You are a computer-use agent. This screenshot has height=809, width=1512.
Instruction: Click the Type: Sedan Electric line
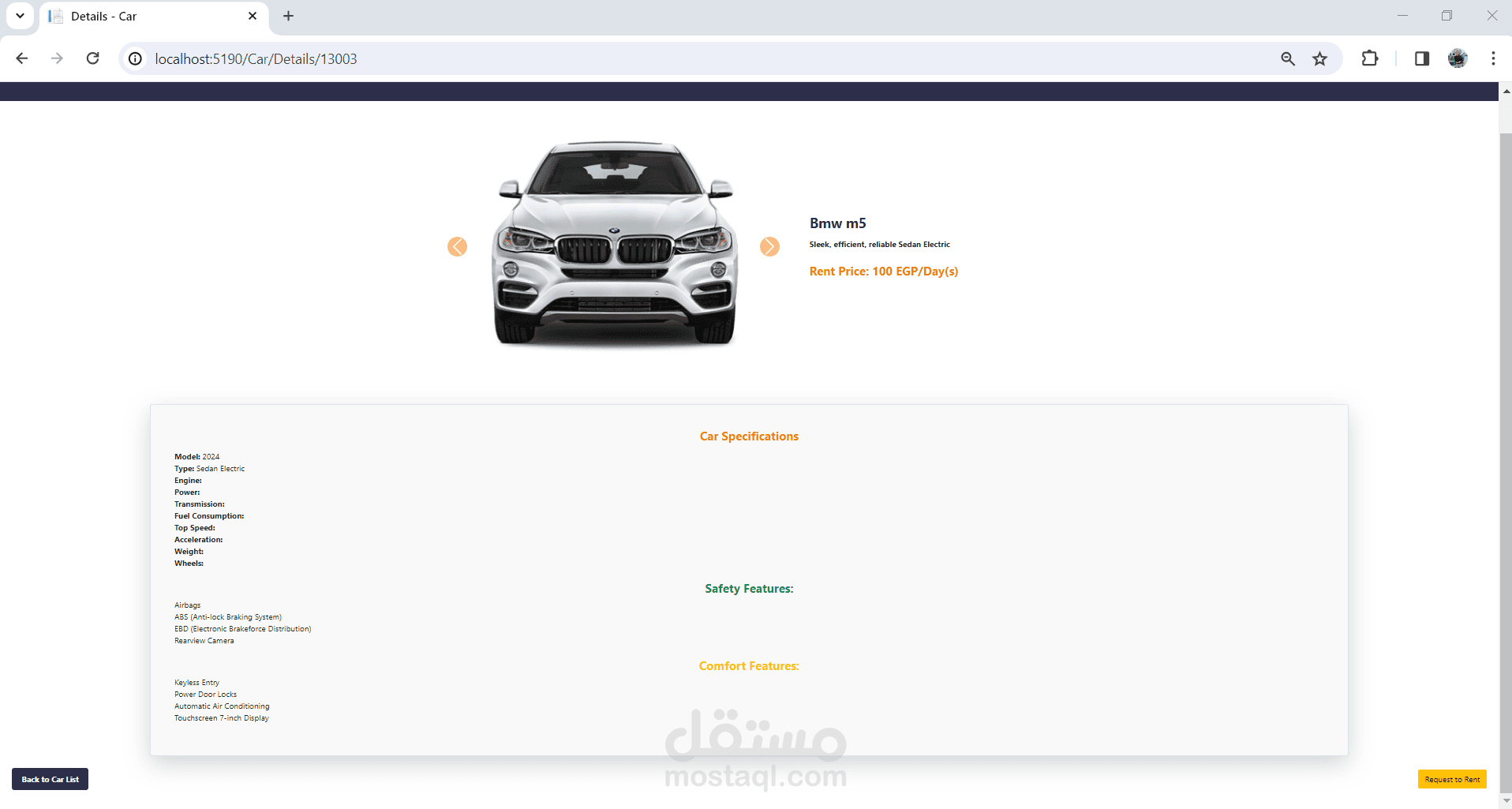tap(210, 469)
